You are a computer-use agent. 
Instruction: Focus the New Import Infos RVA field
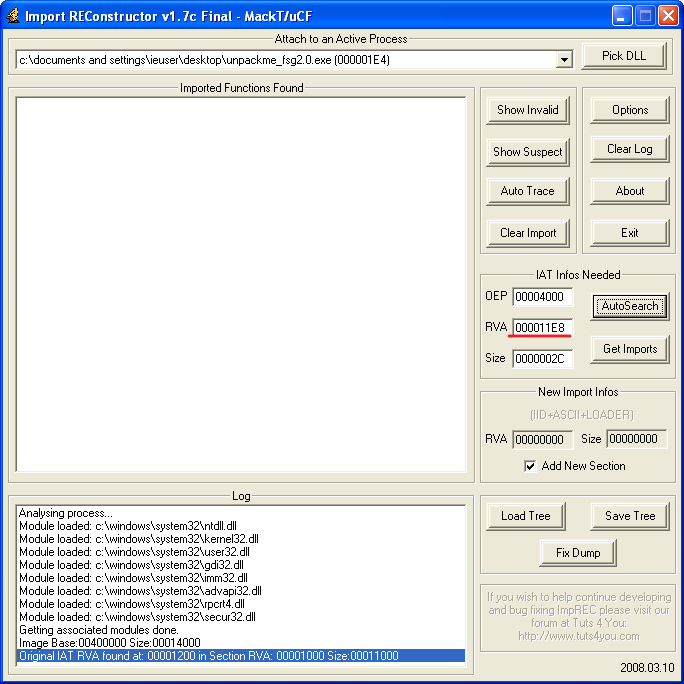coord(543,439)
